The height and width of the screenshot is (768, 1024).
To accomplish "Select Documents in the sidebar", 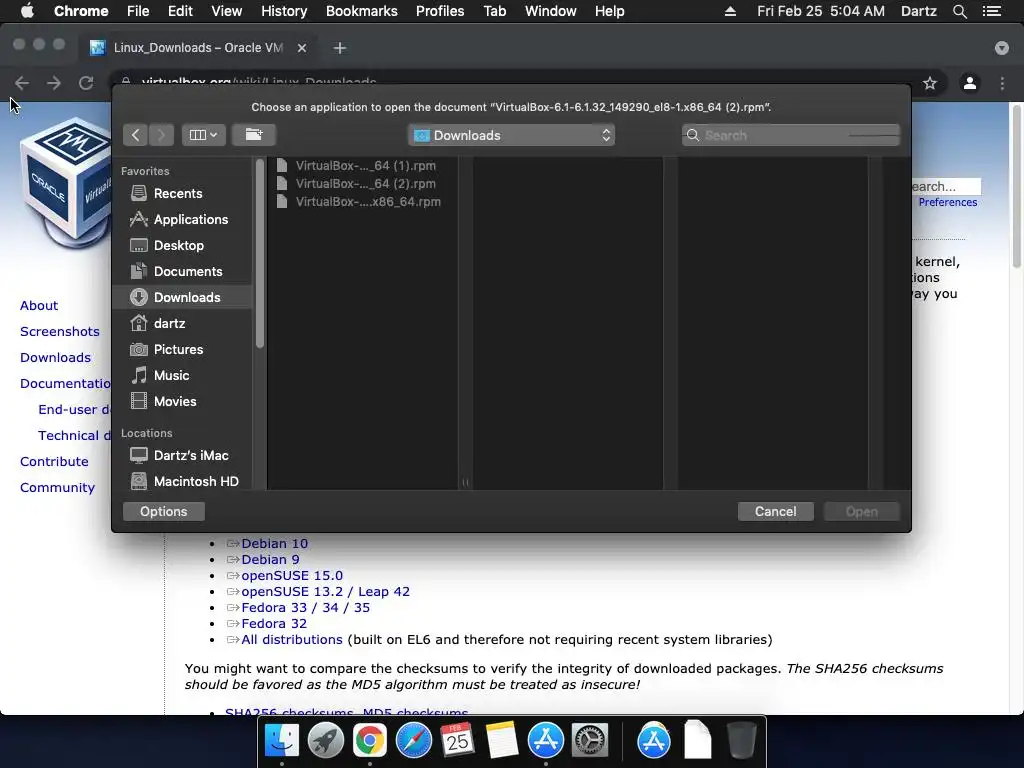I will coord(182,271).
